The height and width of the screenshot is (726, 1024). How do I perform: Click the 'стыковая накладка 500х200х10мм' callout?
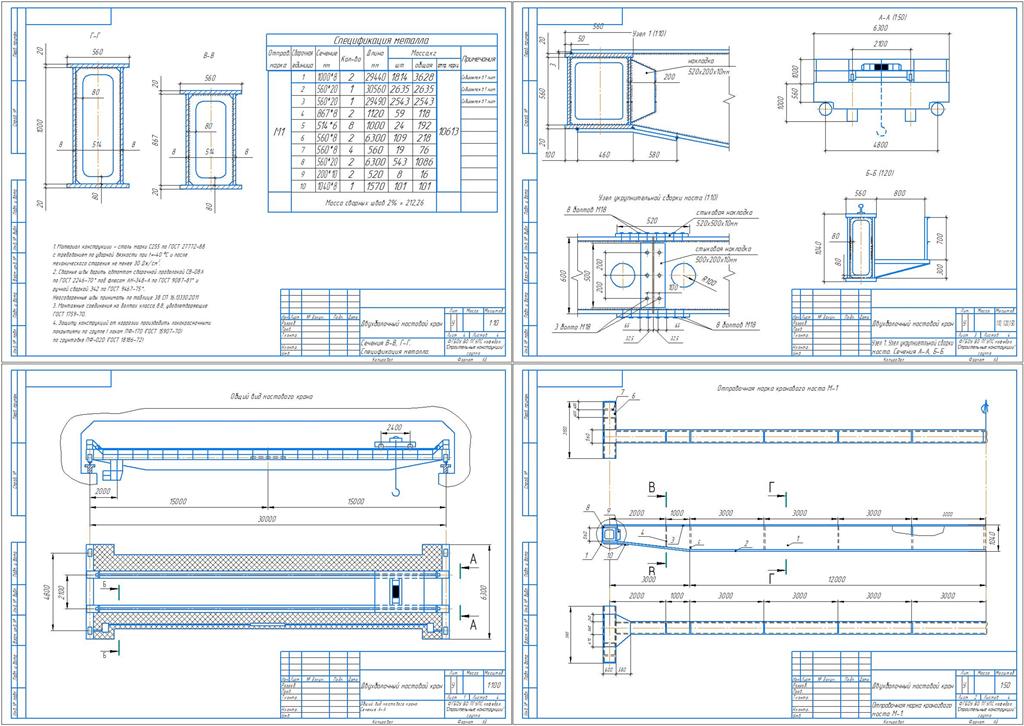coord(724,254)
